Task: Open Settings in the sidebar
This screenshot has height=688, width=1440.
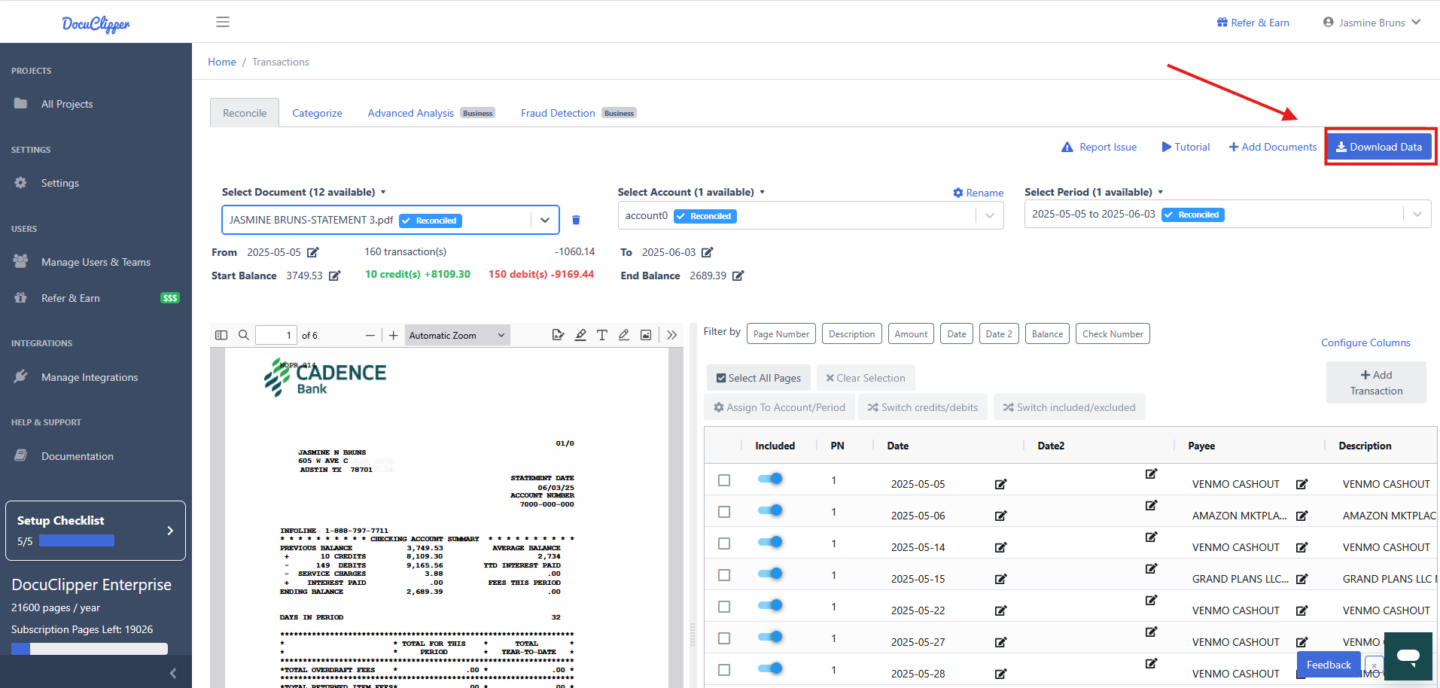Action: [x=59, y=183]
